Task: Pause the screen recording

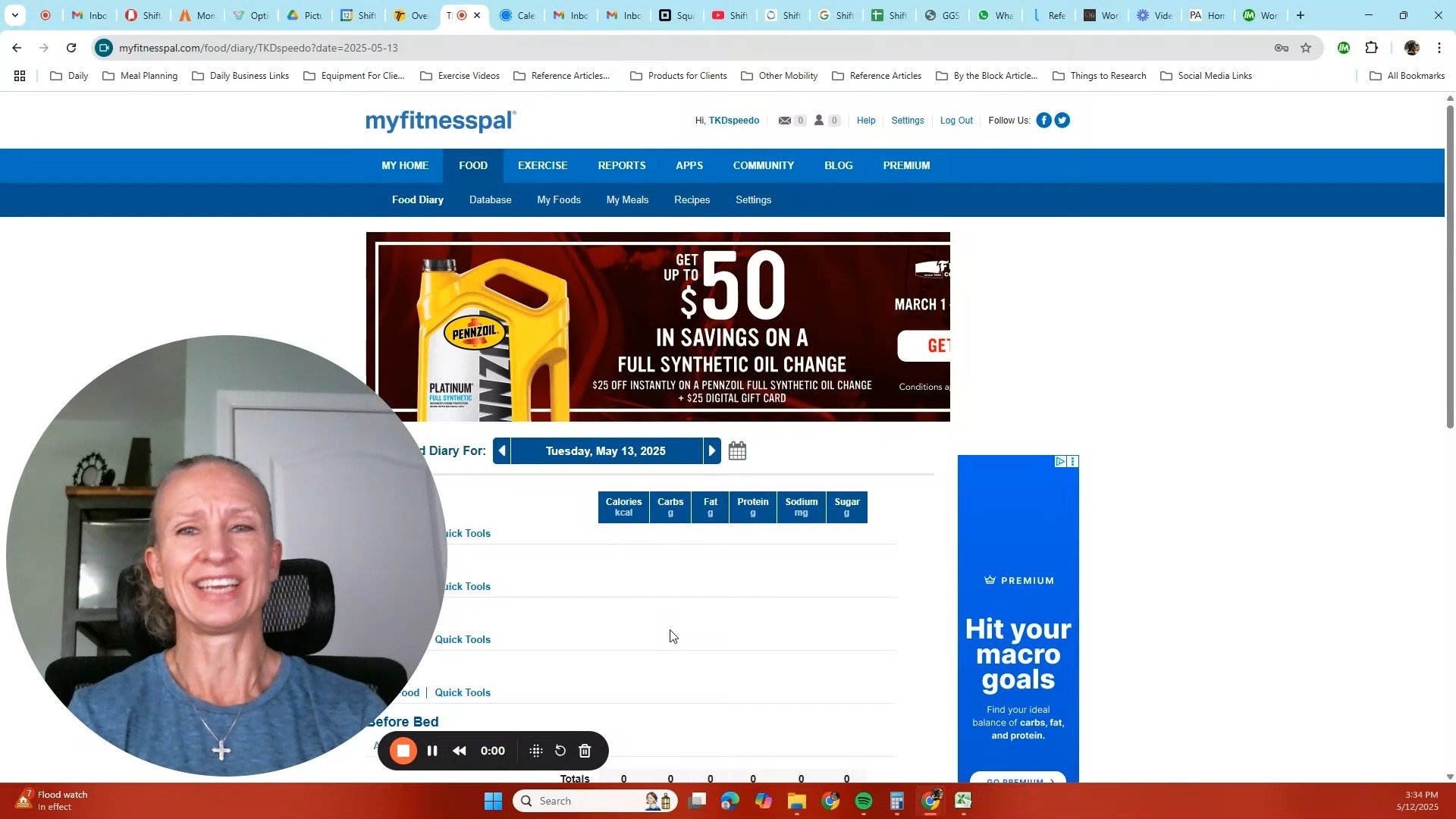Action: point(432,751)
